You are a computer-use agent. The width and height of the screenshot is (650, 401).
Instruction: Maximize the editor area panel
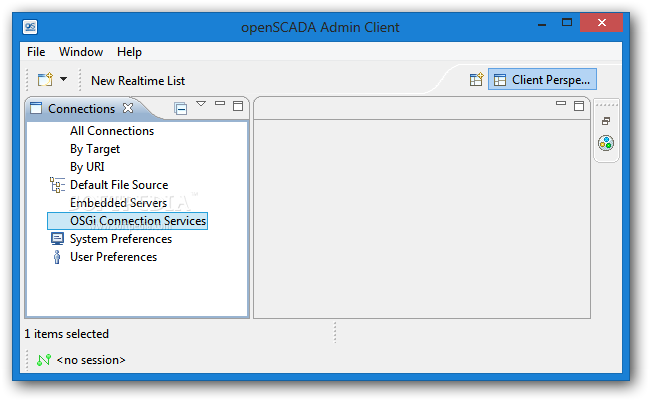[579, 106]
